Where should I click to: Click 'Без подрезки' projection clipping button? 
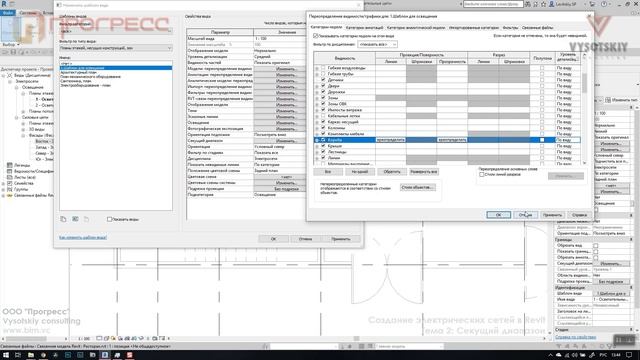285,189
